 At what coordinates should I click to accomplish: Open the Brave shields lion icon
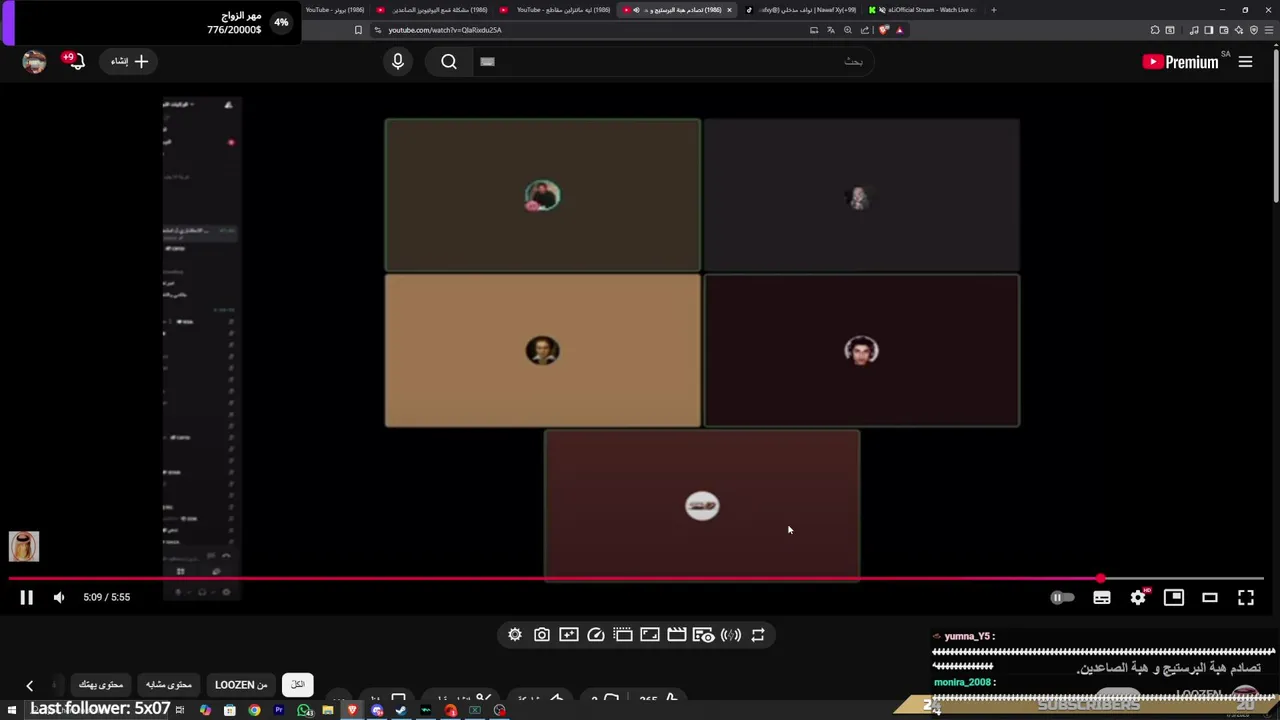pyautogui.click(x=883, y=30)
